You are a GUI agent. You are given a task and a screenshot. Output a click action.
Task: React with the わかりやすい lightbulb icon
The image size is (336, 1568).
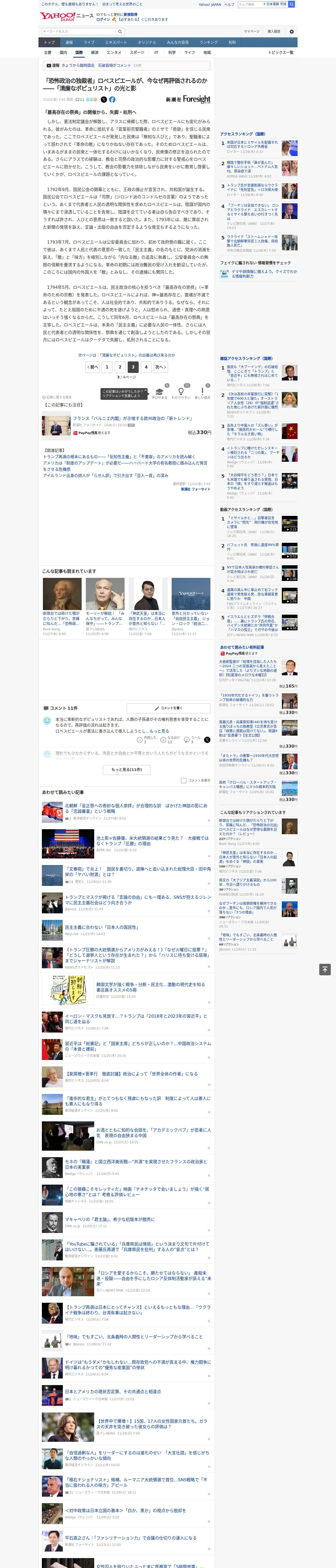pos(181,391)
